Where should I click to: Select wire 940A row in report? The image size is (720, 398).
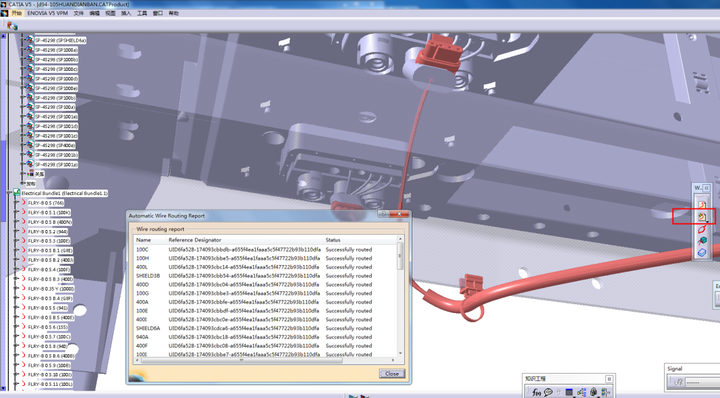(265, 337)
